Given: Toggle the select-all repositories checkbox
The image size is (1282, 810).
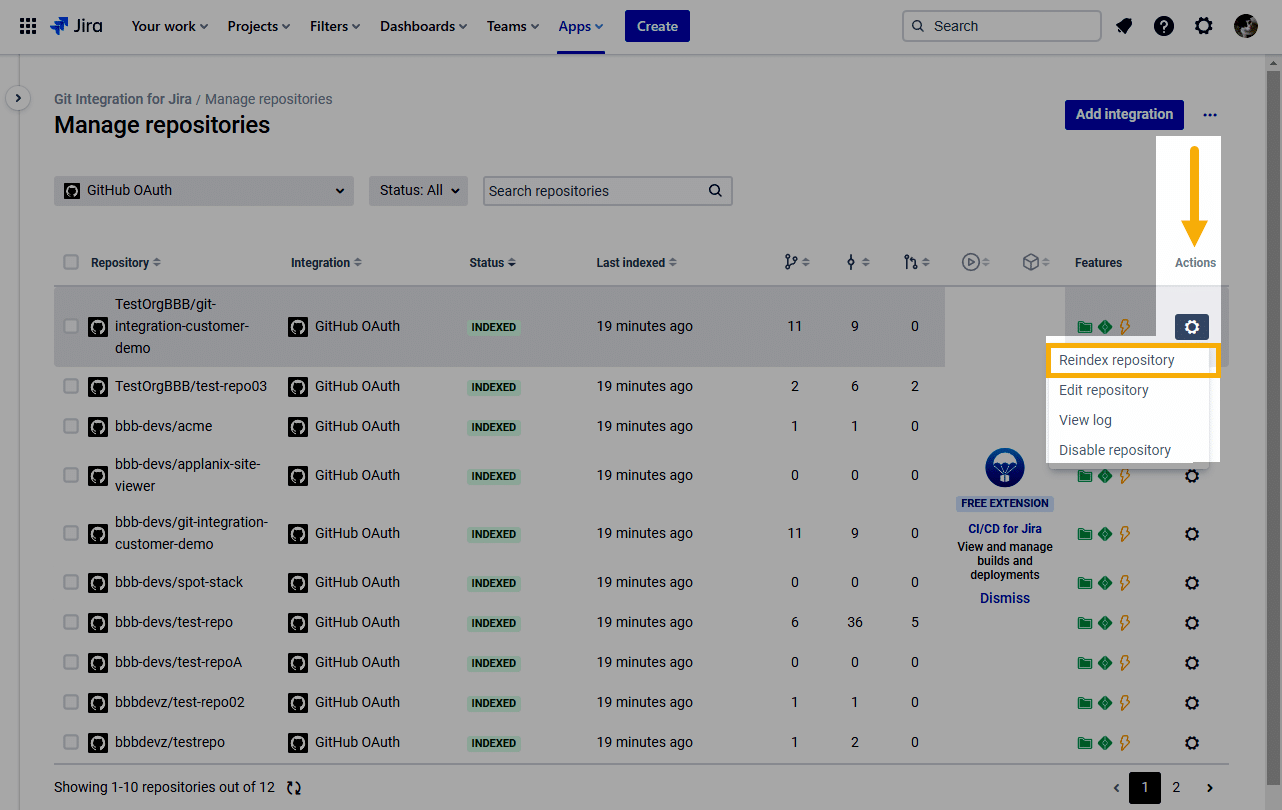Looking at the screenshot, I should pyautogui.click(x=71, y=262).
